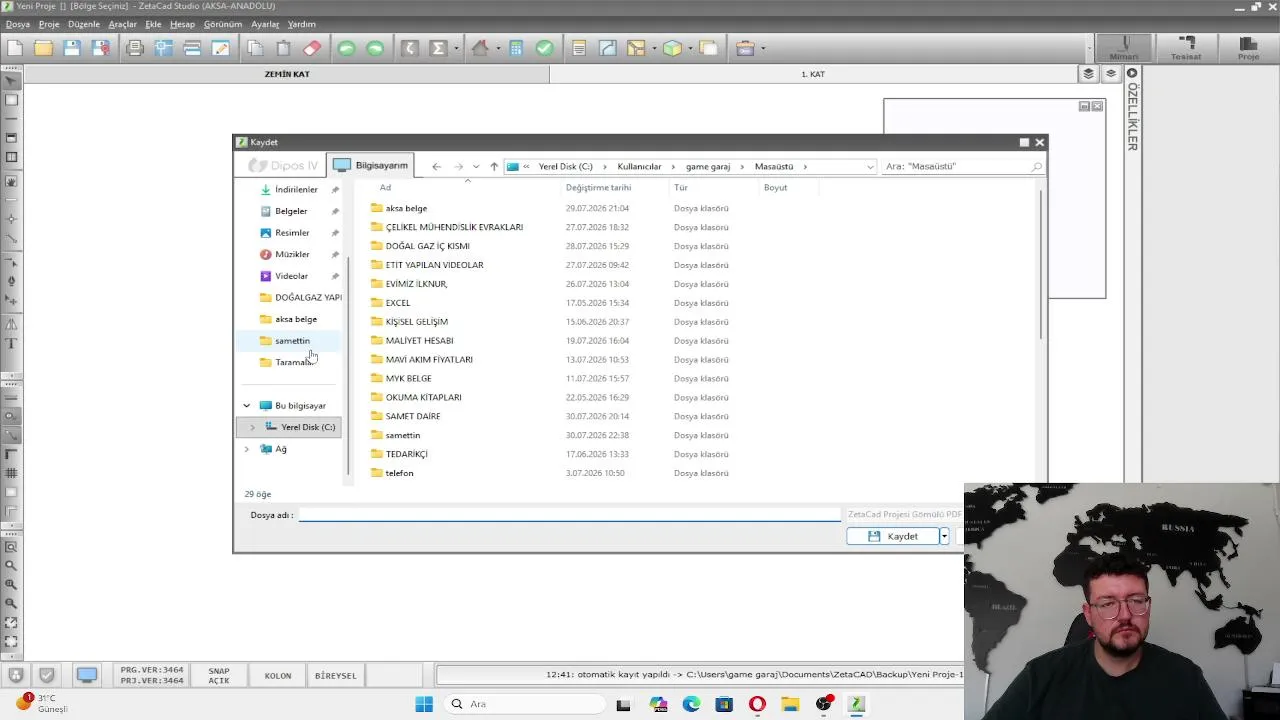Open the Kaydet button dropdown arrow
Viewport: 1280px width, 720px height.
tap(943, 537)
